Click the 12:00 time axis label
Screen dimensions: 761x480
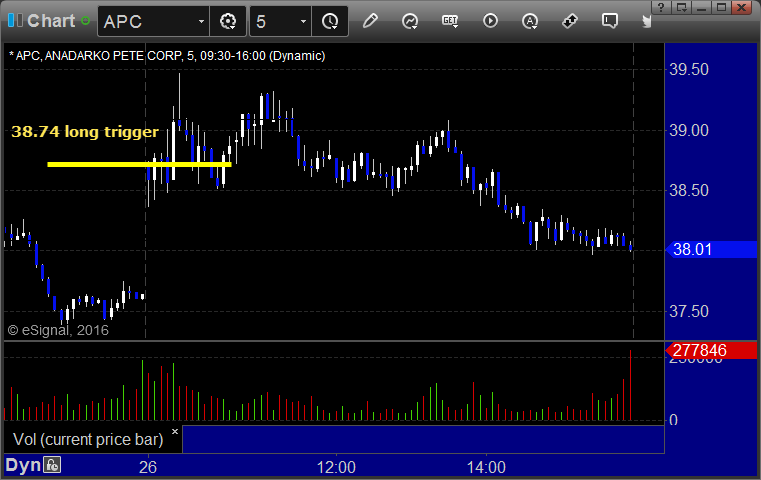[x=336, y=467]
